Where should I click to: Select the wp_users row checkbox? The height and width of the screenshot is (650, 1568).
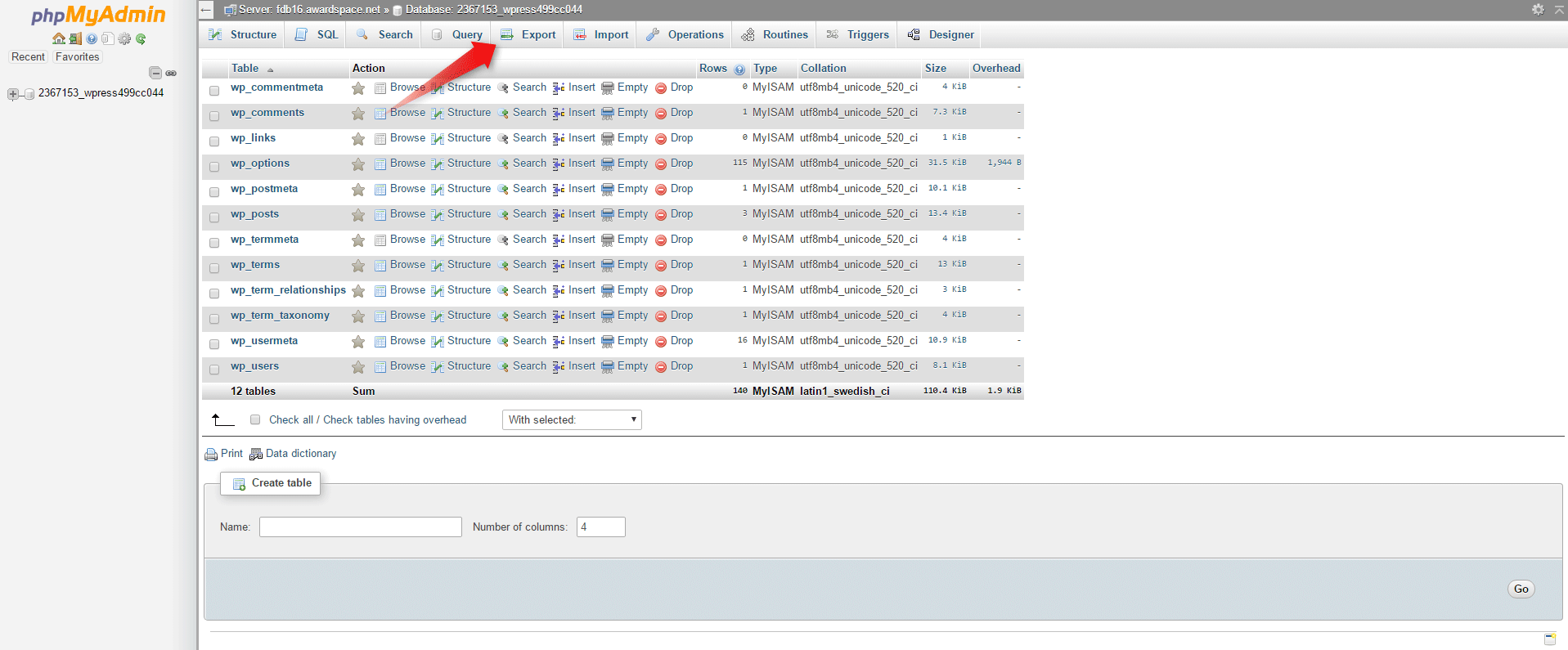click(x=214, y=370)
